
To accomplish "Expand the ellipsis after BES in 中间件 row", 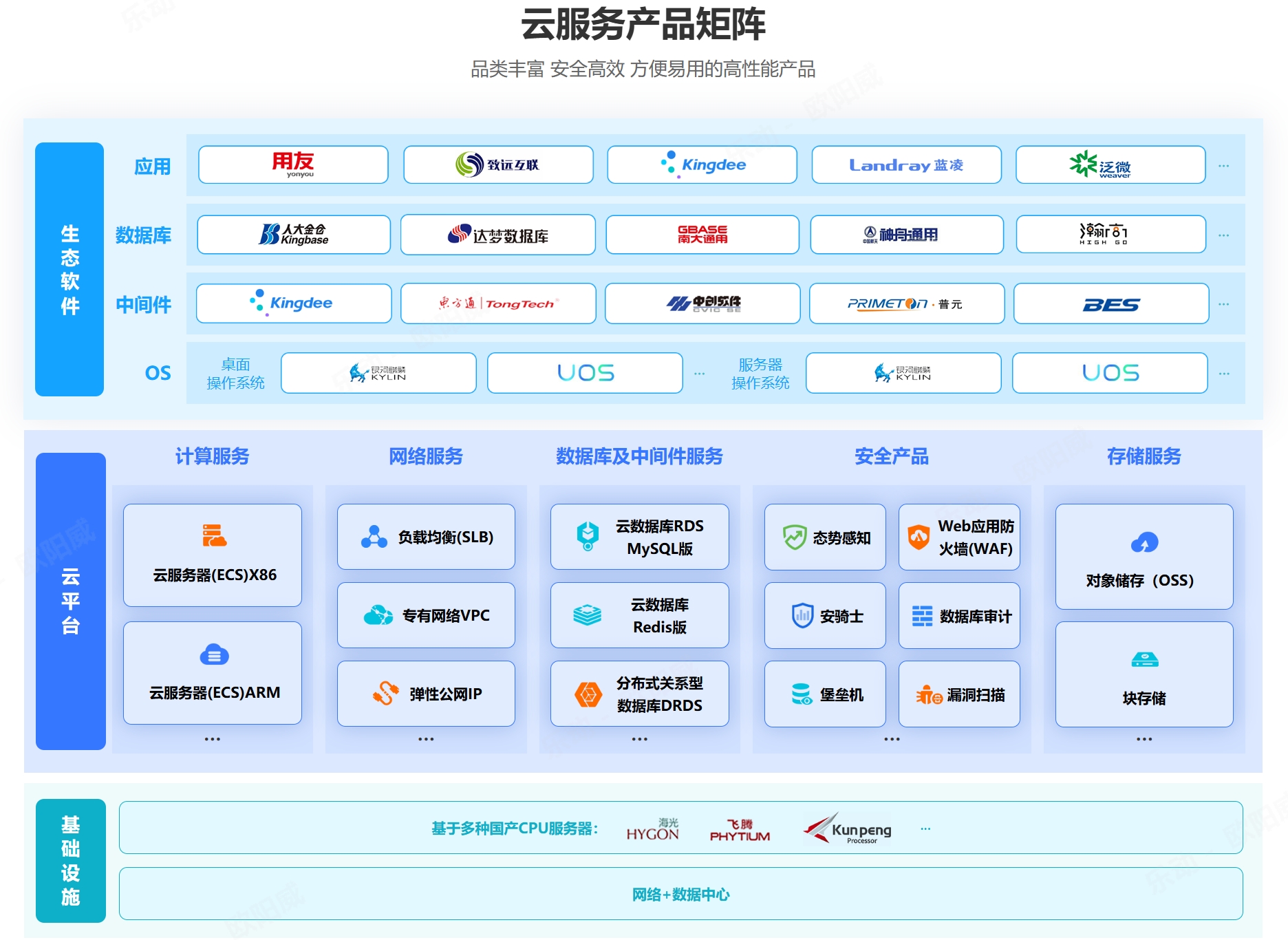I will coord(1224,304).
